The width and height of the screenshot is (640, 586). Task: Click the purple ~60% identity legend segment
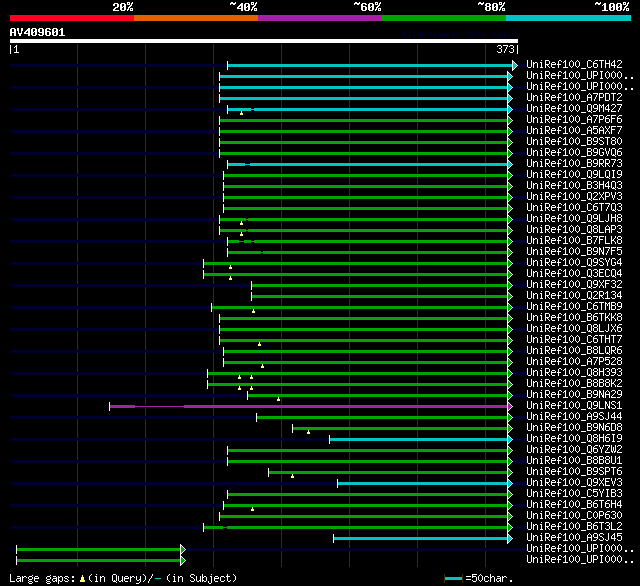pyautogui.click(x=320, y=18)
